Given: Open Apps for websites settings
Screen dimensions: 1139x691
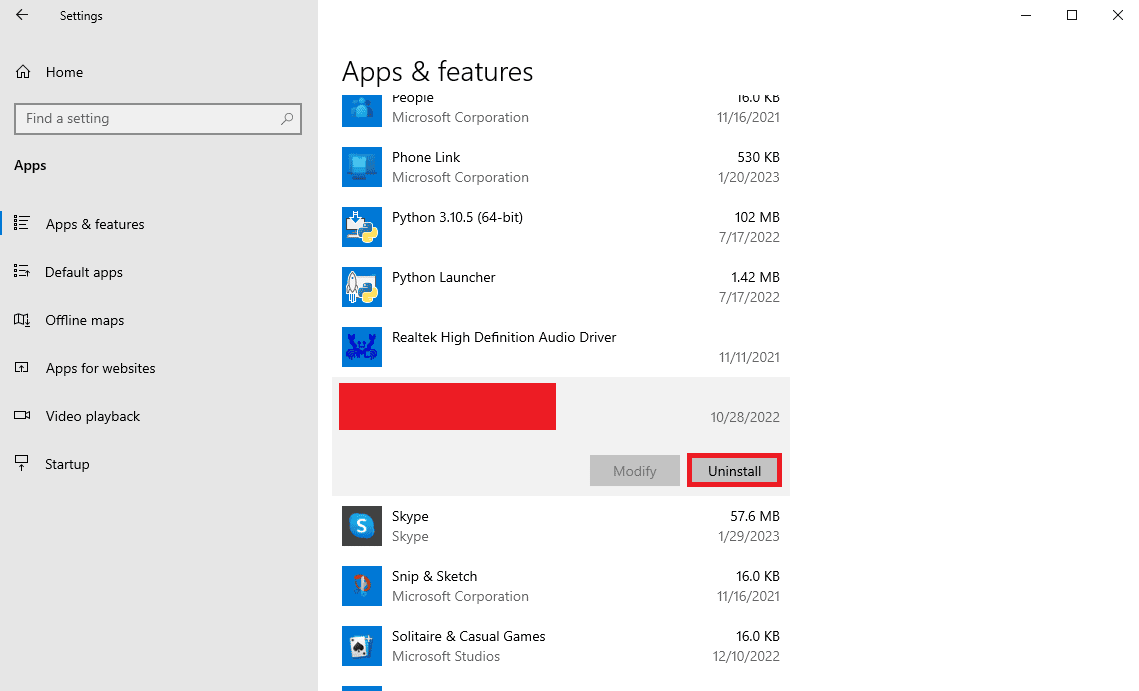Looking at the screenshot, I should [x=100, y=368].
